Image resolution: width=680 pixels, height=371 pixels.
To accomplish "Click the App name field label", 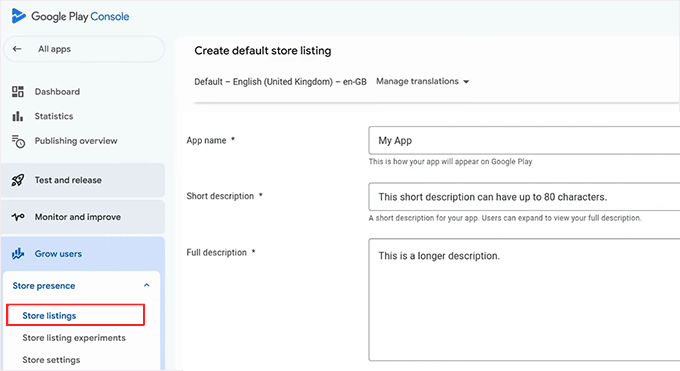I will [x=206, y=141].
